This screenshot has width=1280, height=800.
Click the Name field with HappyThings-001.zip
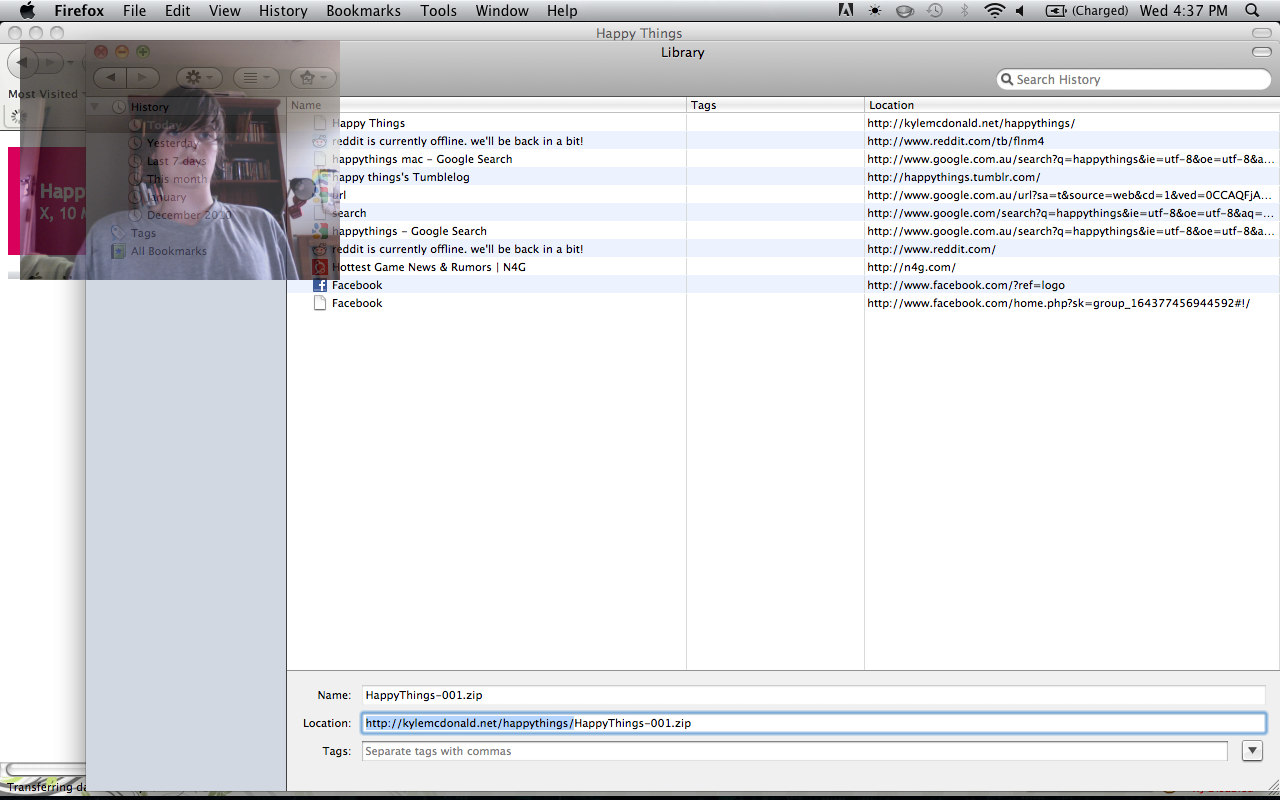click(813, 695)
